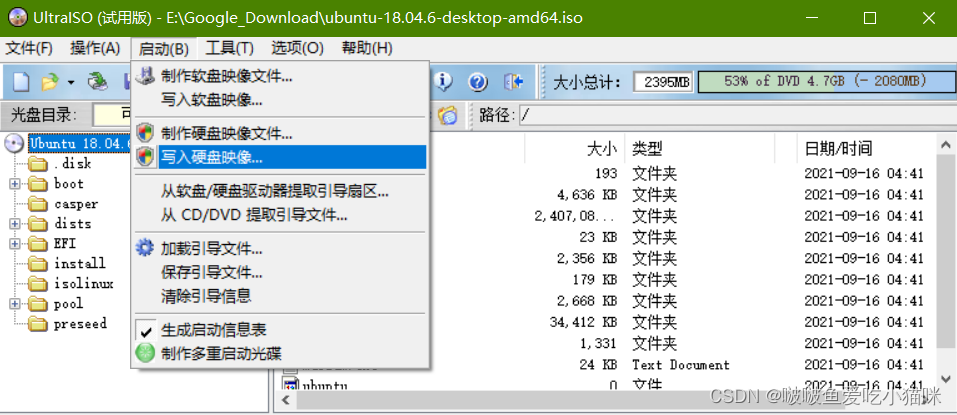Choose 保存引导文件... from the menu

(280, 272)
